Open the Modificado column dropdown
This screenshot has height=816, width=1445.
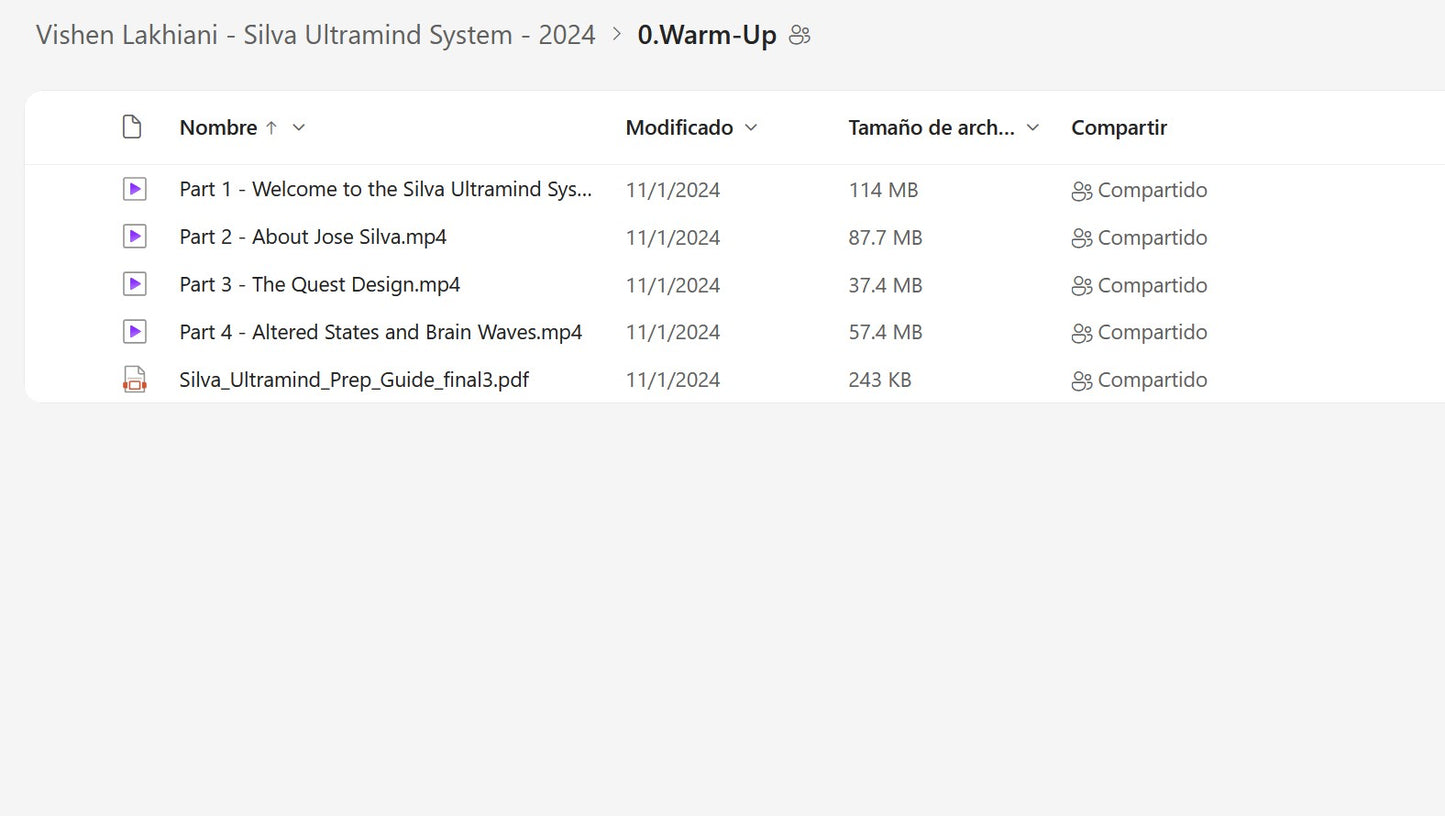pyautogui.click(x=751, y=128)
